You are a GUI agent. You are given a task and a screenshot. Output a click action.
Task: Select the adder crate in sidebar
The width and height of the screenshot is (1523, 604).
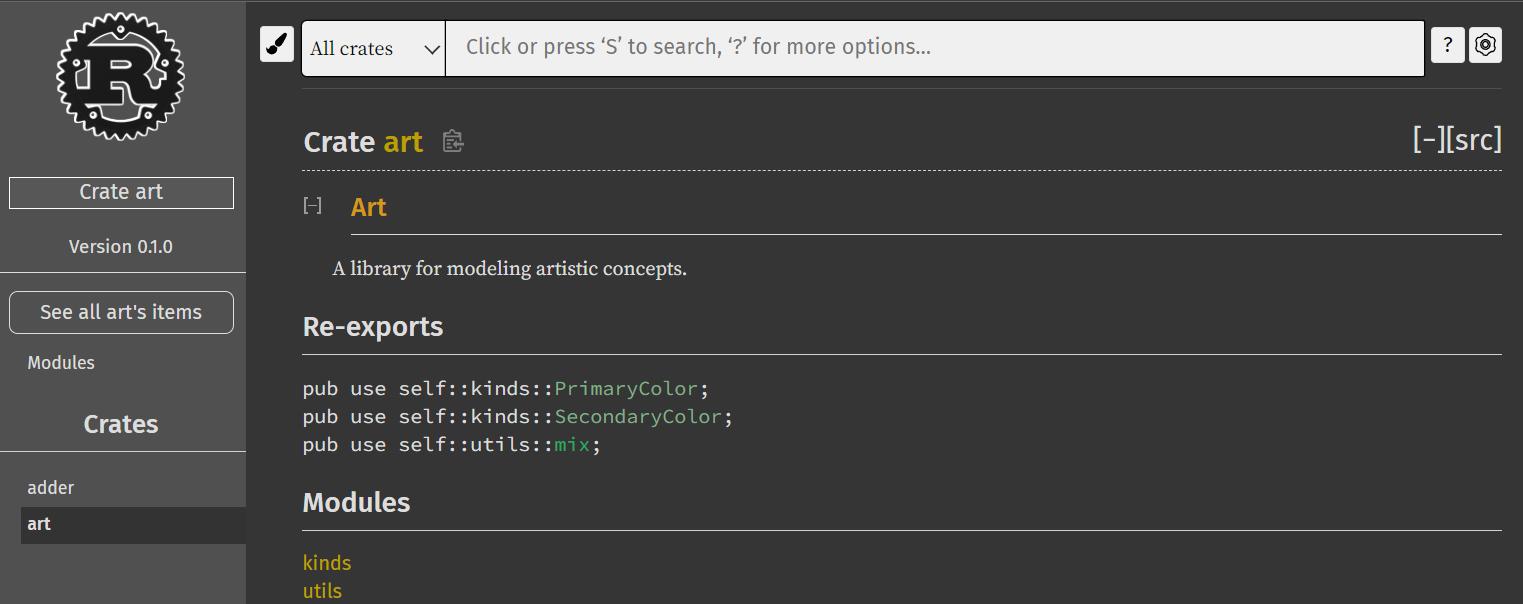pos(51,488)
